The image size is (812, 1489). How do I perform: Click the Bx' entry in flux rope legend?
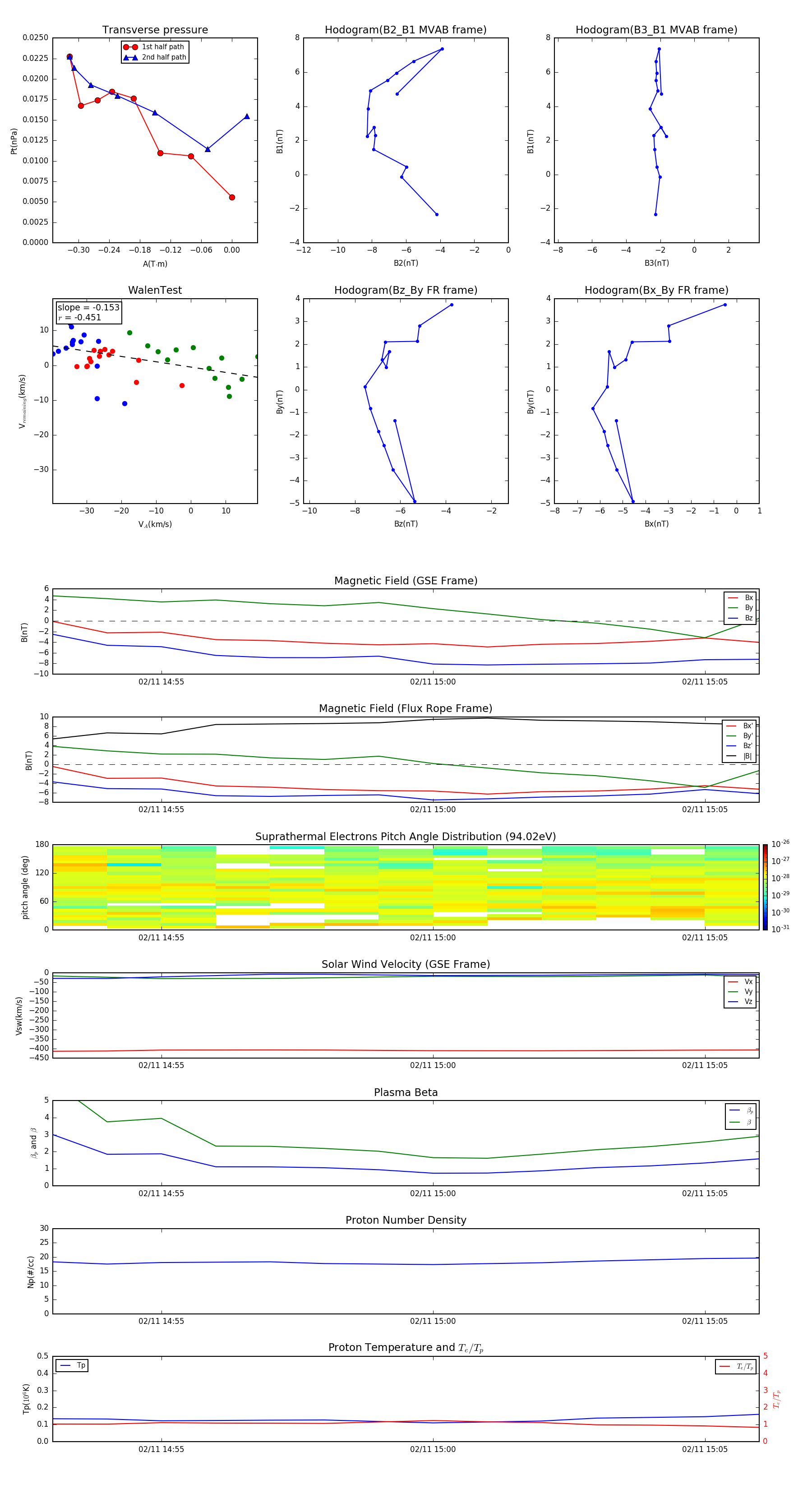click(x=739, y=726)
